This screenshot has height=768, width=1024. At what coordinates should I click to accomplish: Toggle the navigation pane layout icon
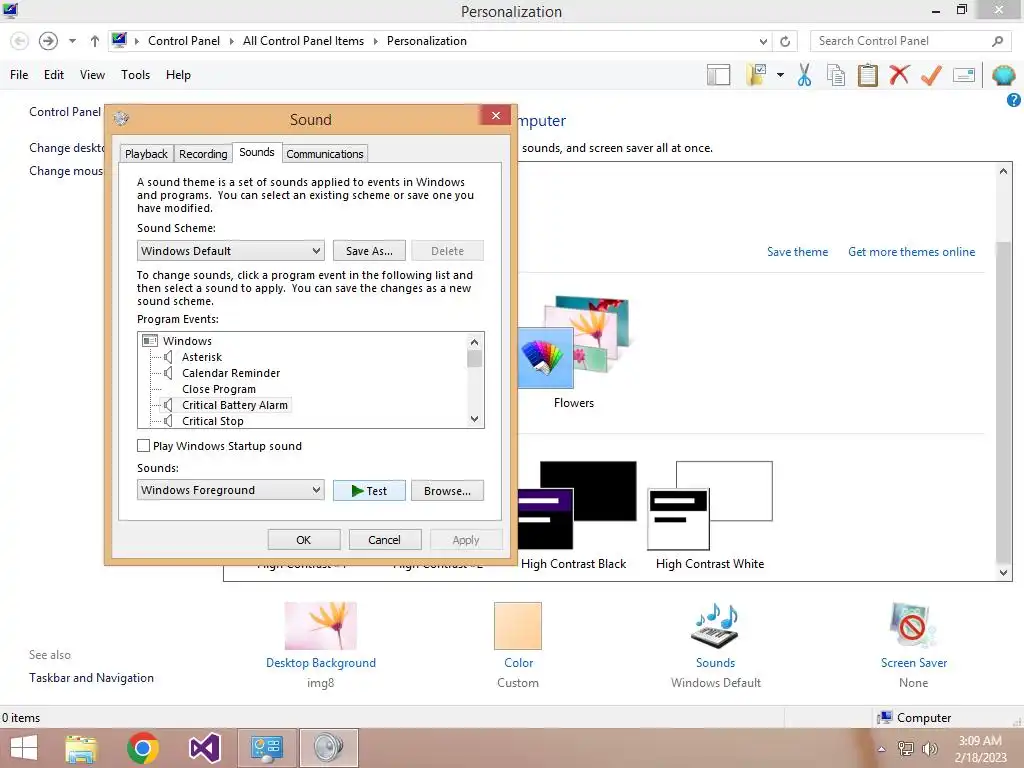coord(718,75)
